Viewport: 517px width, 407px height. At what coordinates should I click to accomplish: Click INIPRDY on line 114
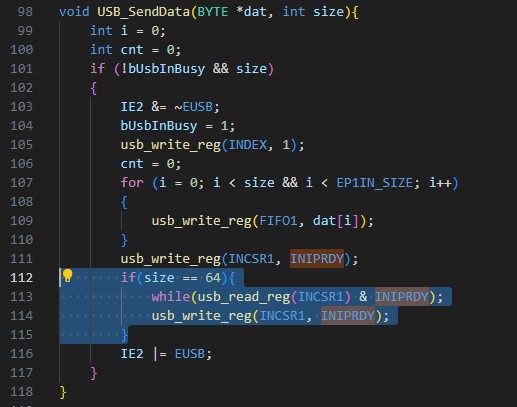(x=348, y=316)
